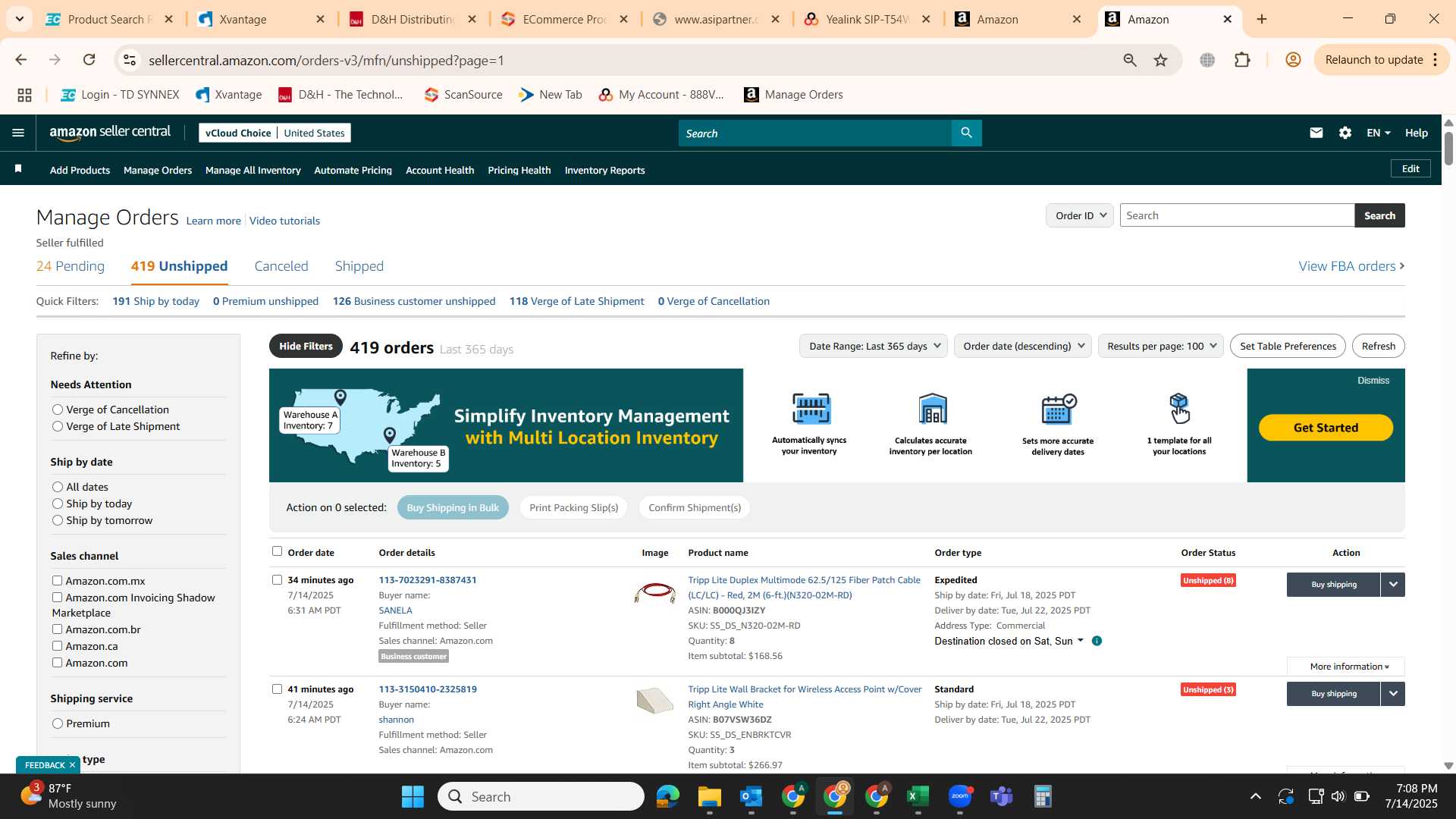1456x819 pixels.
Task: Open Outlook from the taskbar
Action: tap(751, 796)
